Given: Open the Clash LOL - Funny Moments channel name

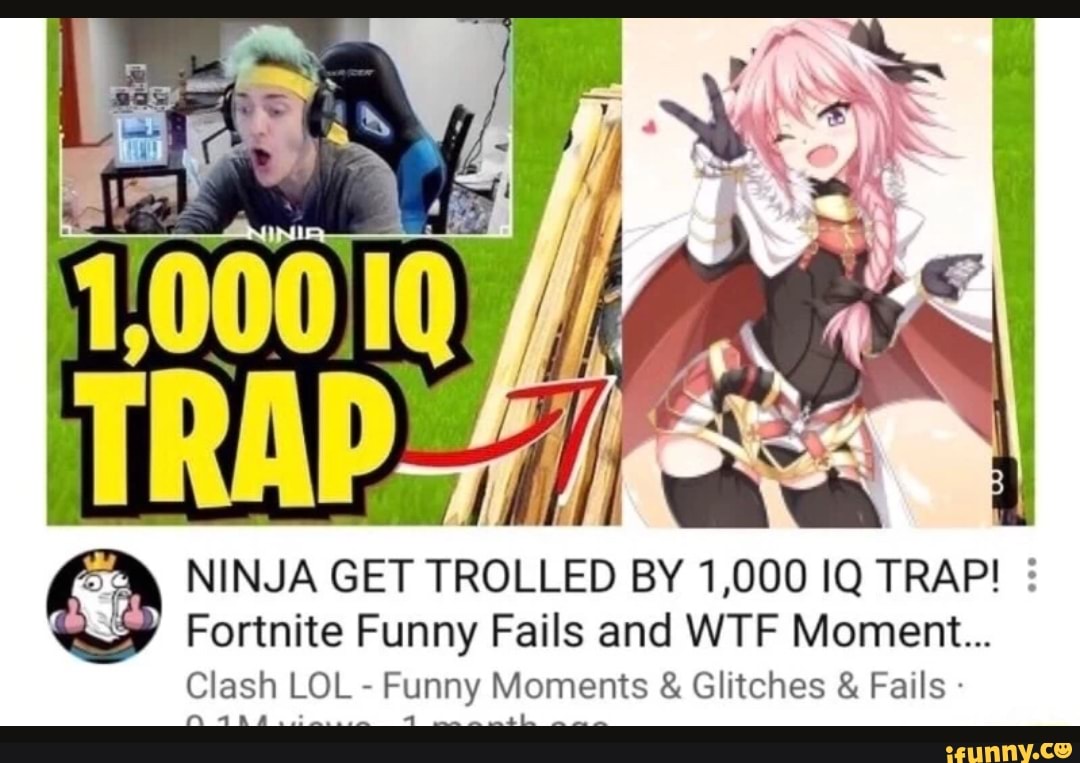Looking at the screenshot, I should click(x=565, y=686).
